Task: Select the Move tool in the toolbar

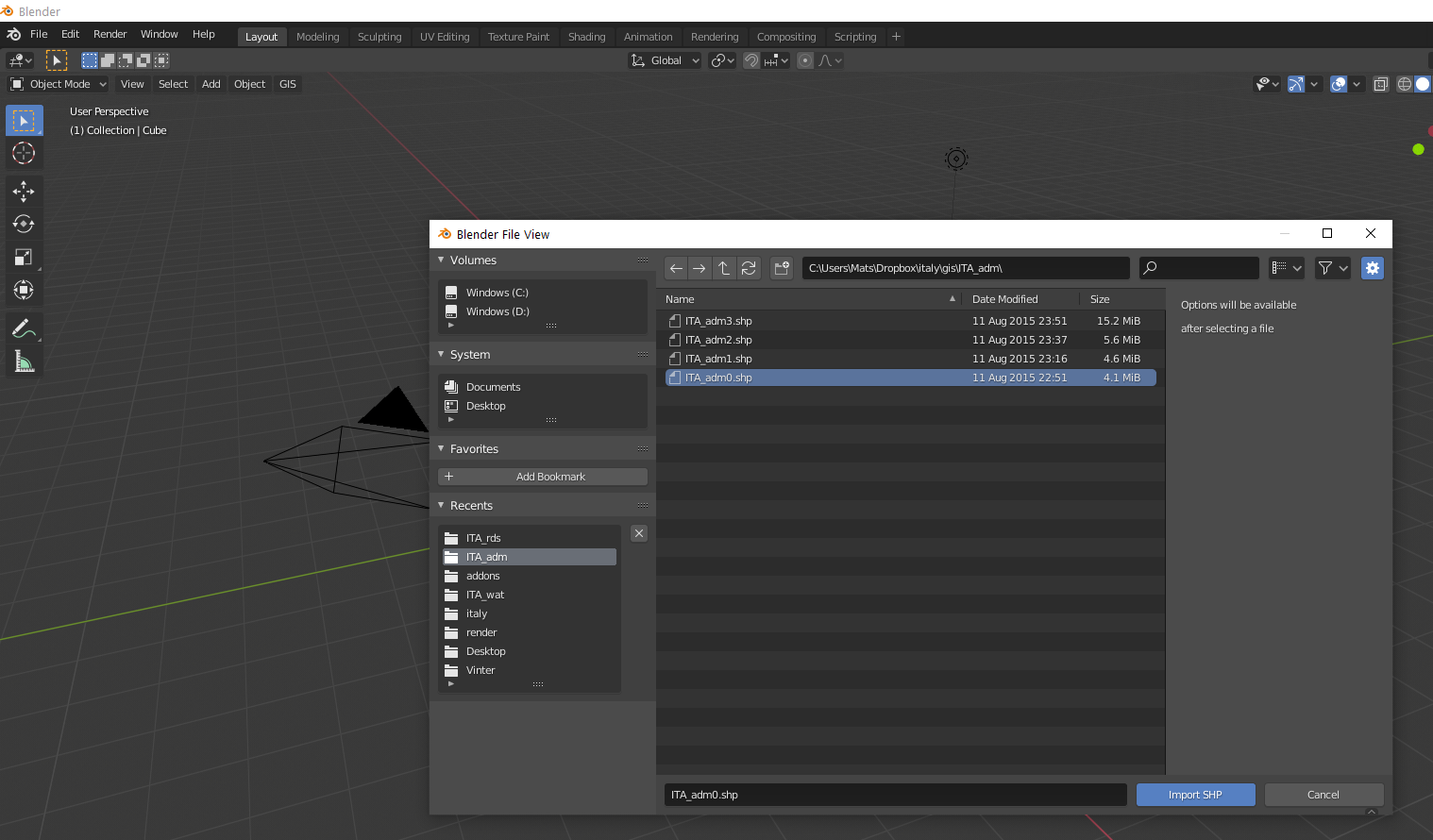Action: [x=24, y=192]
